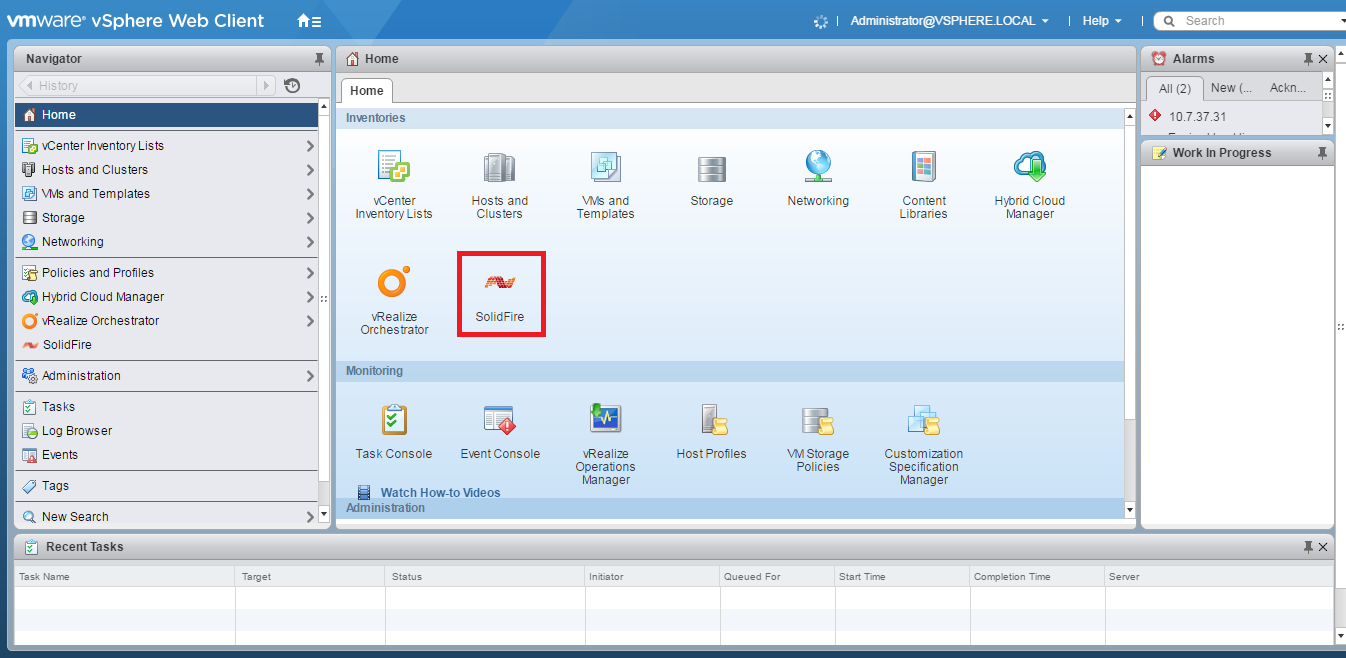Open vRealize Orchestrator icon in Inventories

(393, 282)
